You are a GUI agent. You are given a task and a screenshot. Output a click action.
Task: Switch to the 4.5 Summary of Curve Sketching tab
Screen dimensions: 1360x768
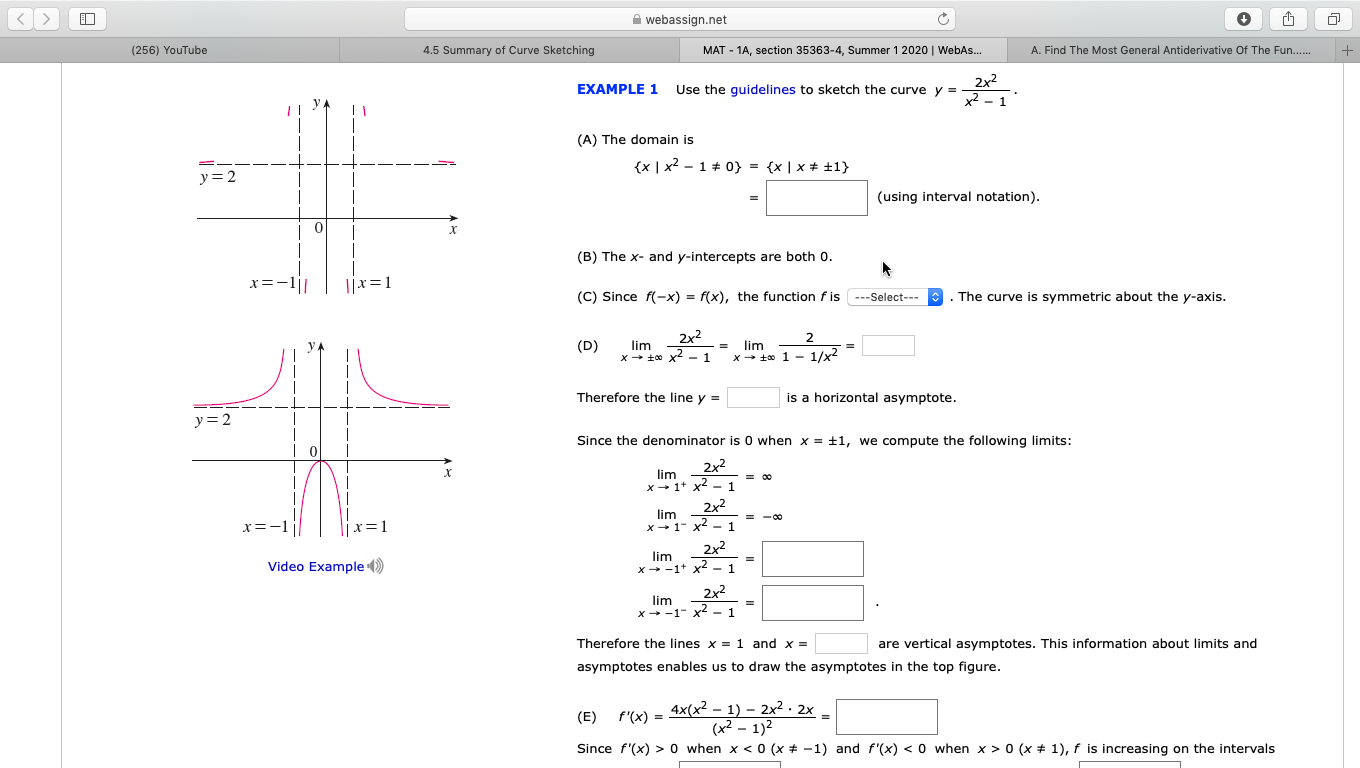510,49
